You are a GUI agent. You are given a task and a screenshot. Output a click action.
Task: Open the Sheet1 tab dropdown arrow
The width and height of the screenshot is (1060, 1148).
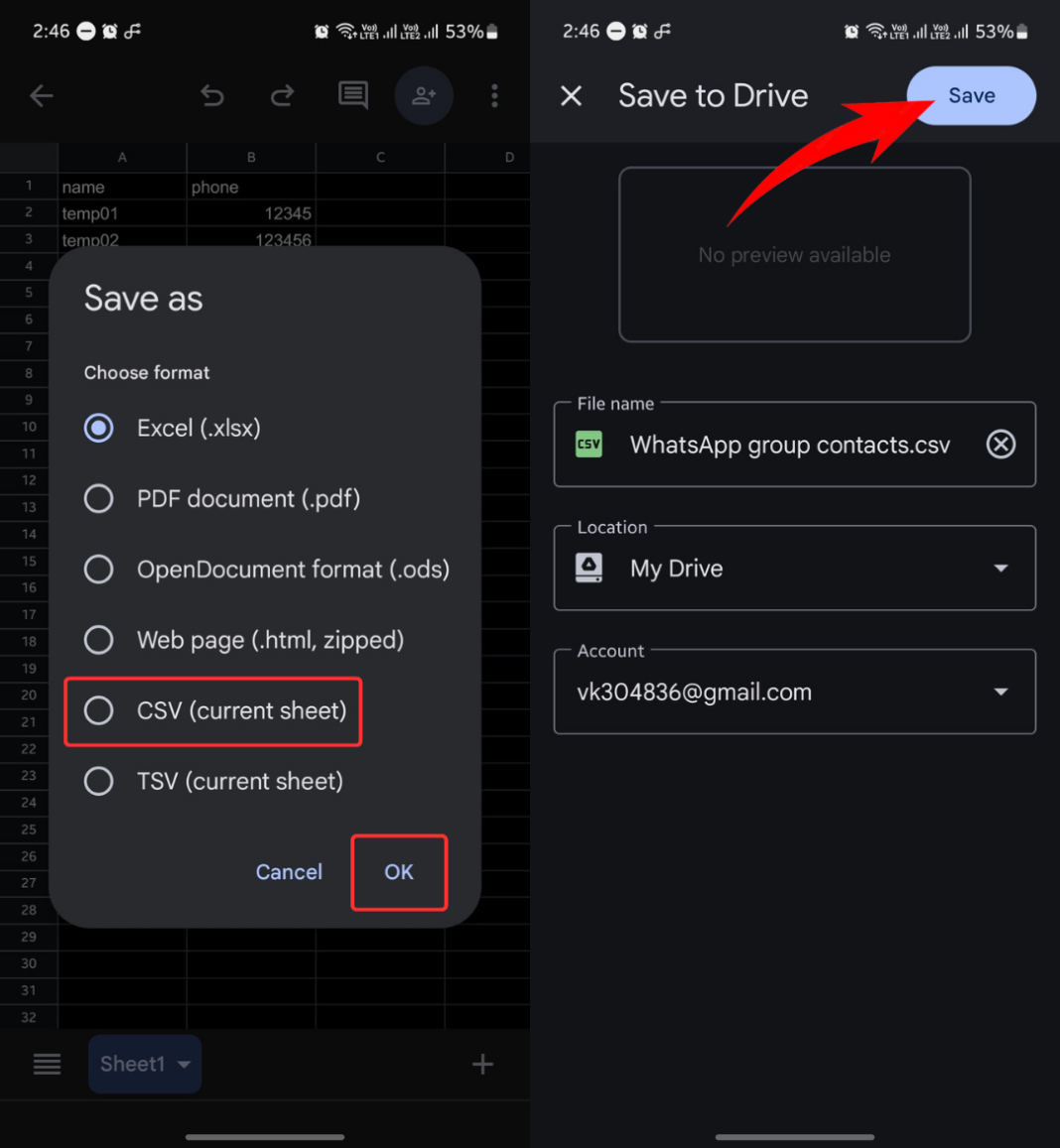(x=185, y=1064)
